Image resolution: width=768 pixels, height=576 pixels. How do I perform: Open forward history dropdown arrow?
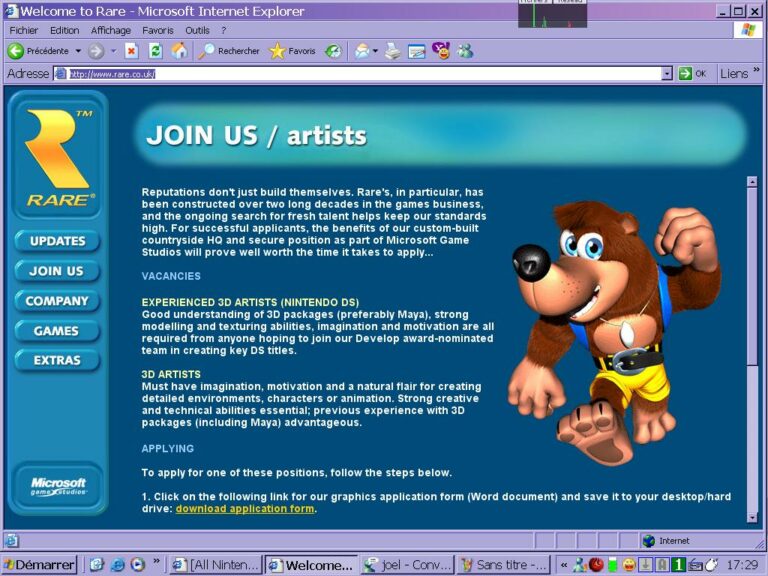[113, 51]
